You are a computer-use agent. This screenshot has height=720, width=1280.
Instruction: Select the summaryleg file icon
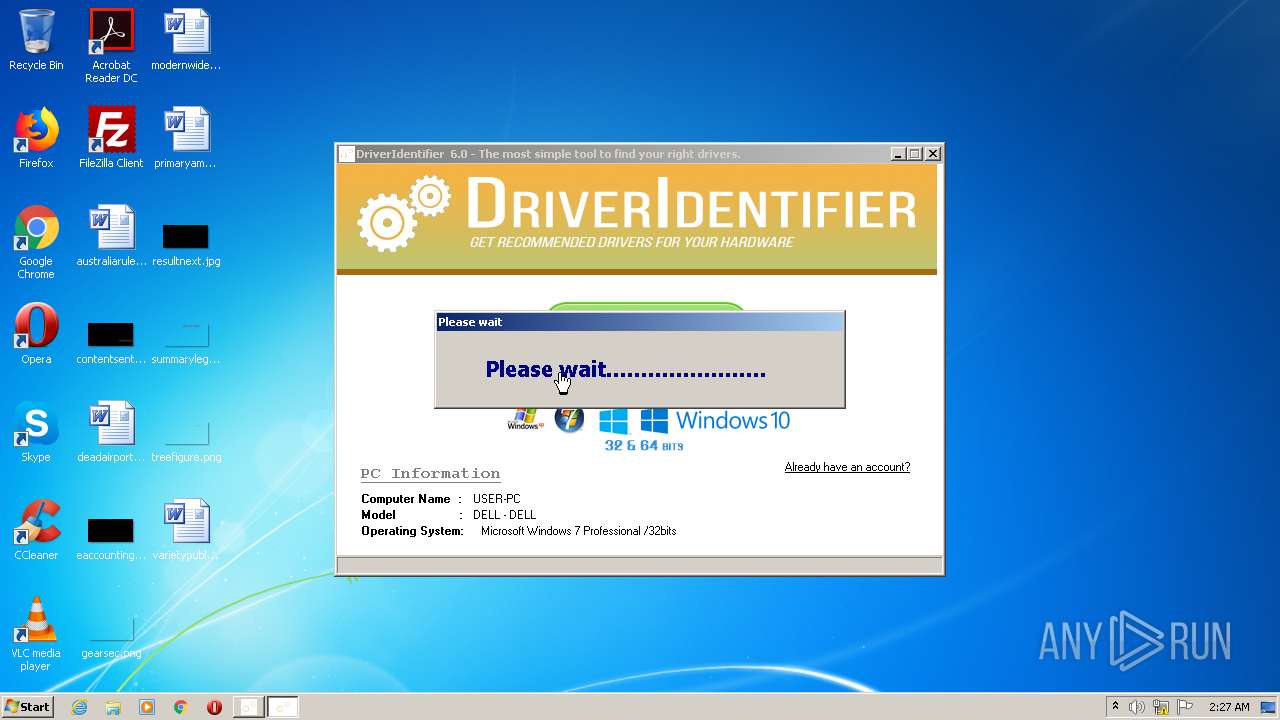click(186, 342)
